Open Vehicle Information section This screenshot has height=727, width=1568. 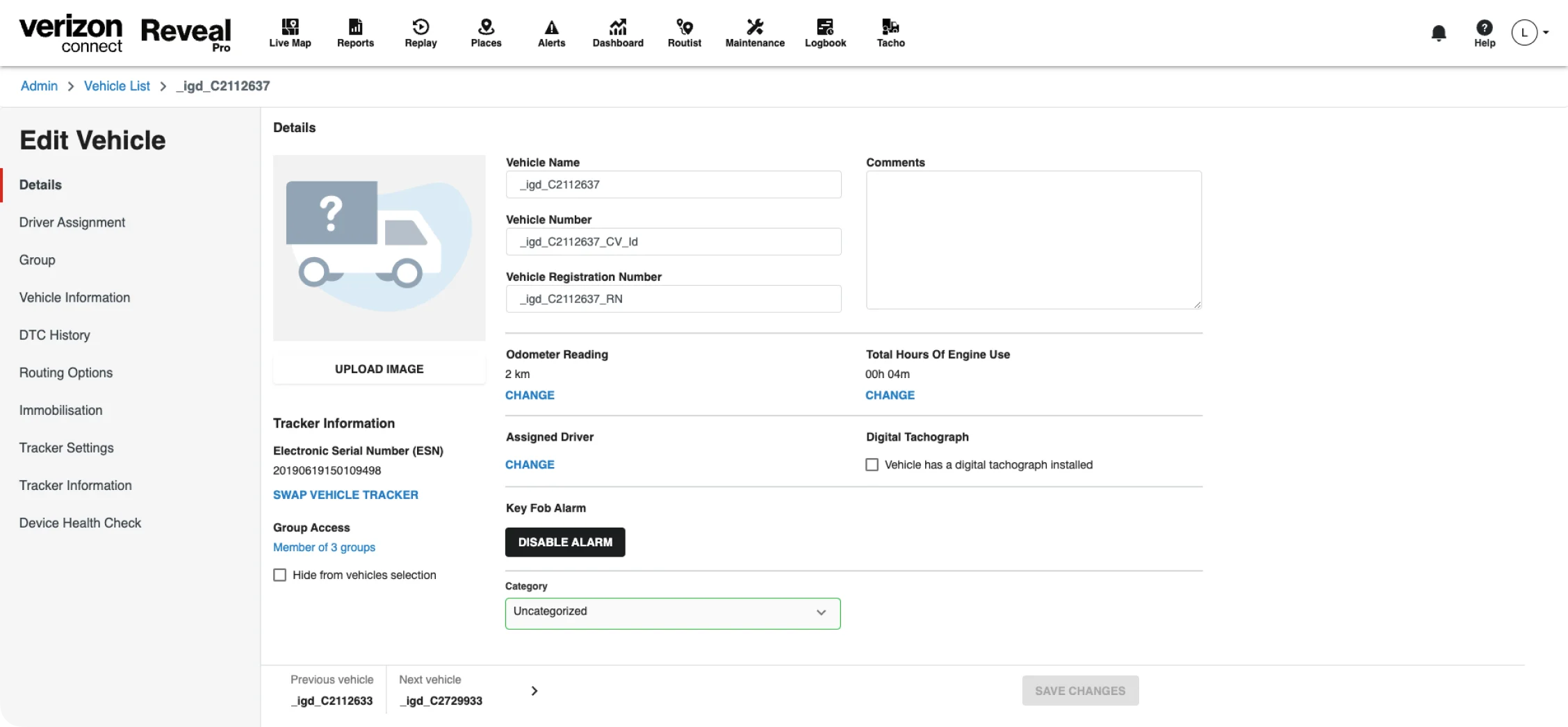[74, 297]
